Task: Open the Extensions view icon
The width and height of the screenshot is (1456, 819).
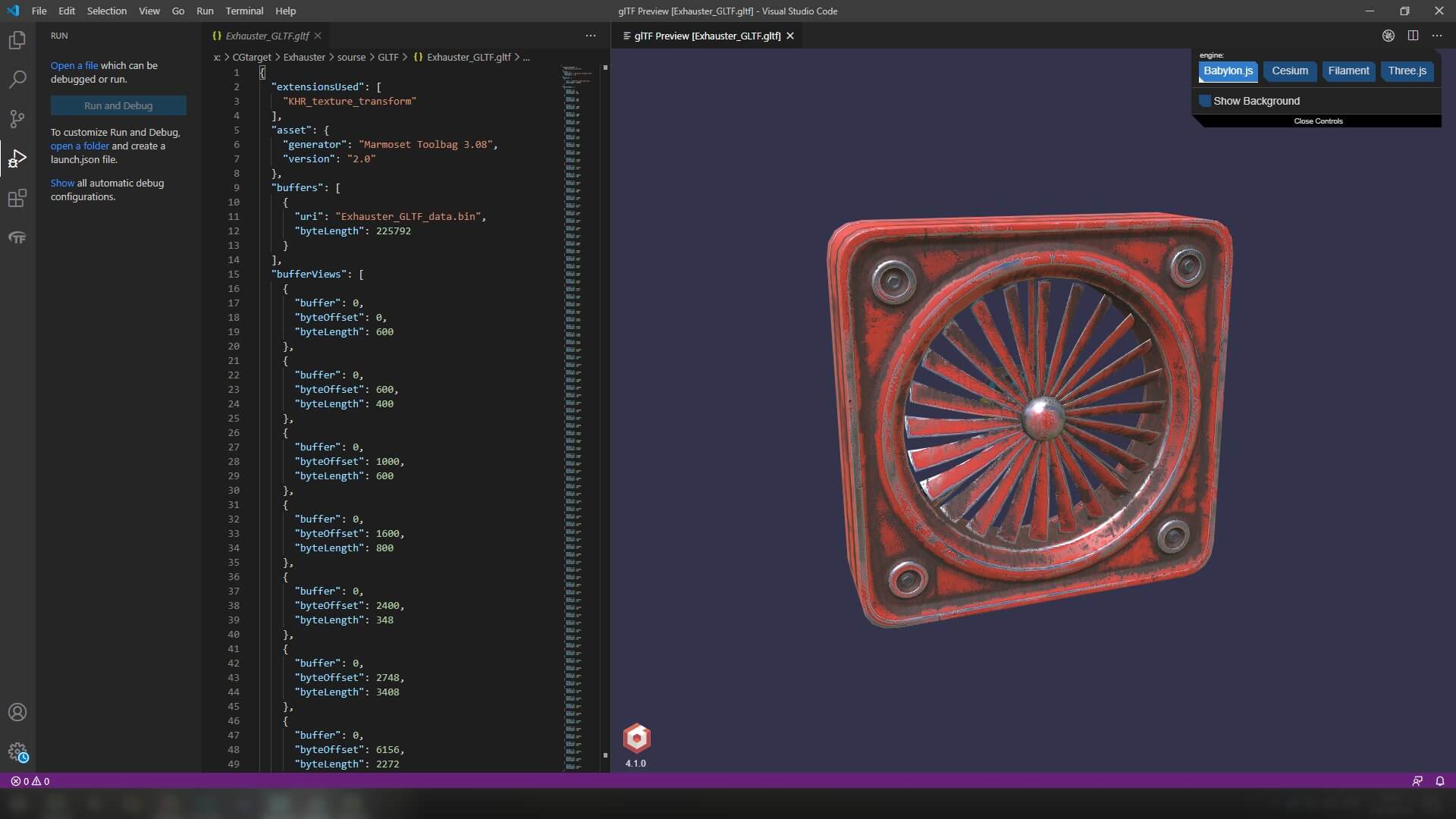Action: coord(17,199)
